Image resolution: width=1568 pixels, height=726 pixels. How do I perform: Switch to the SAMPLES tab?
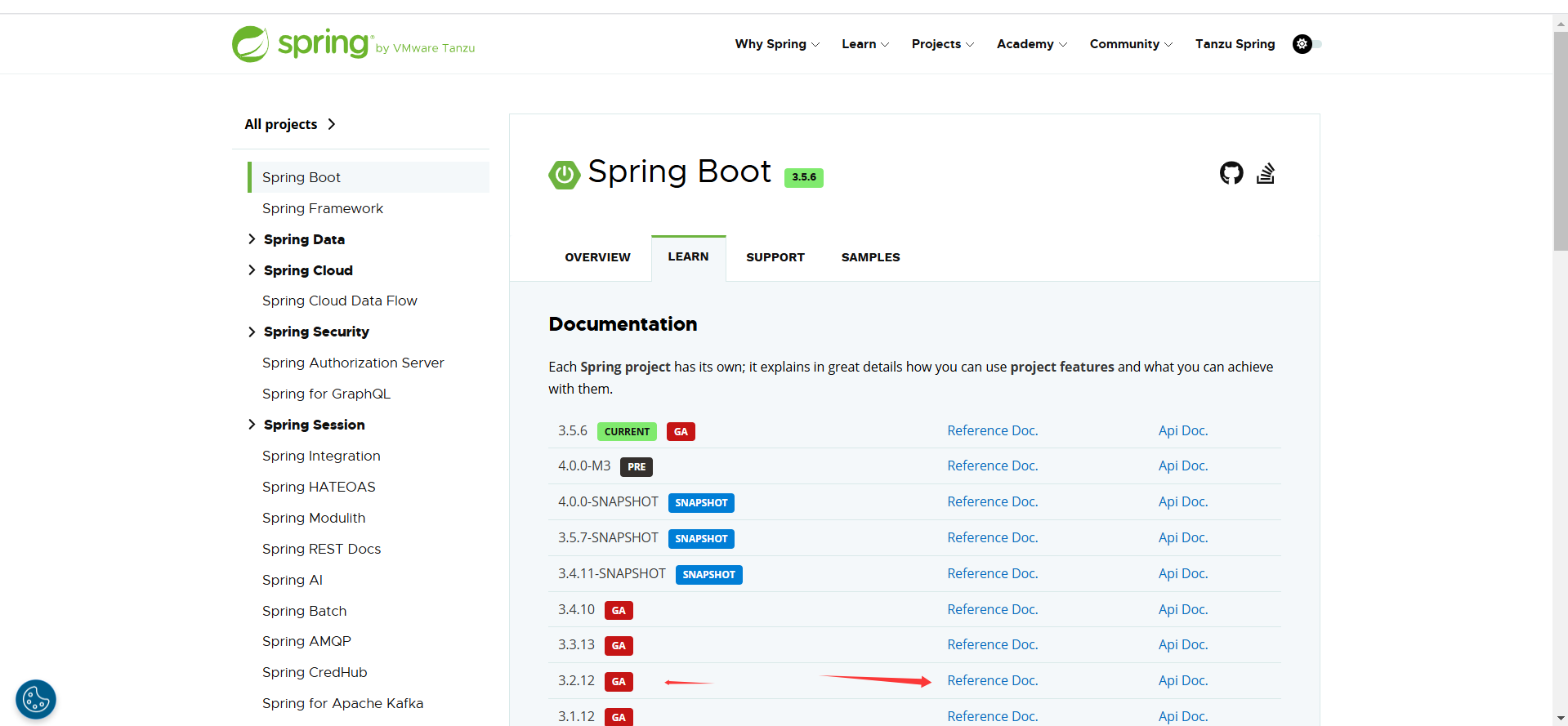pos(870,257)
